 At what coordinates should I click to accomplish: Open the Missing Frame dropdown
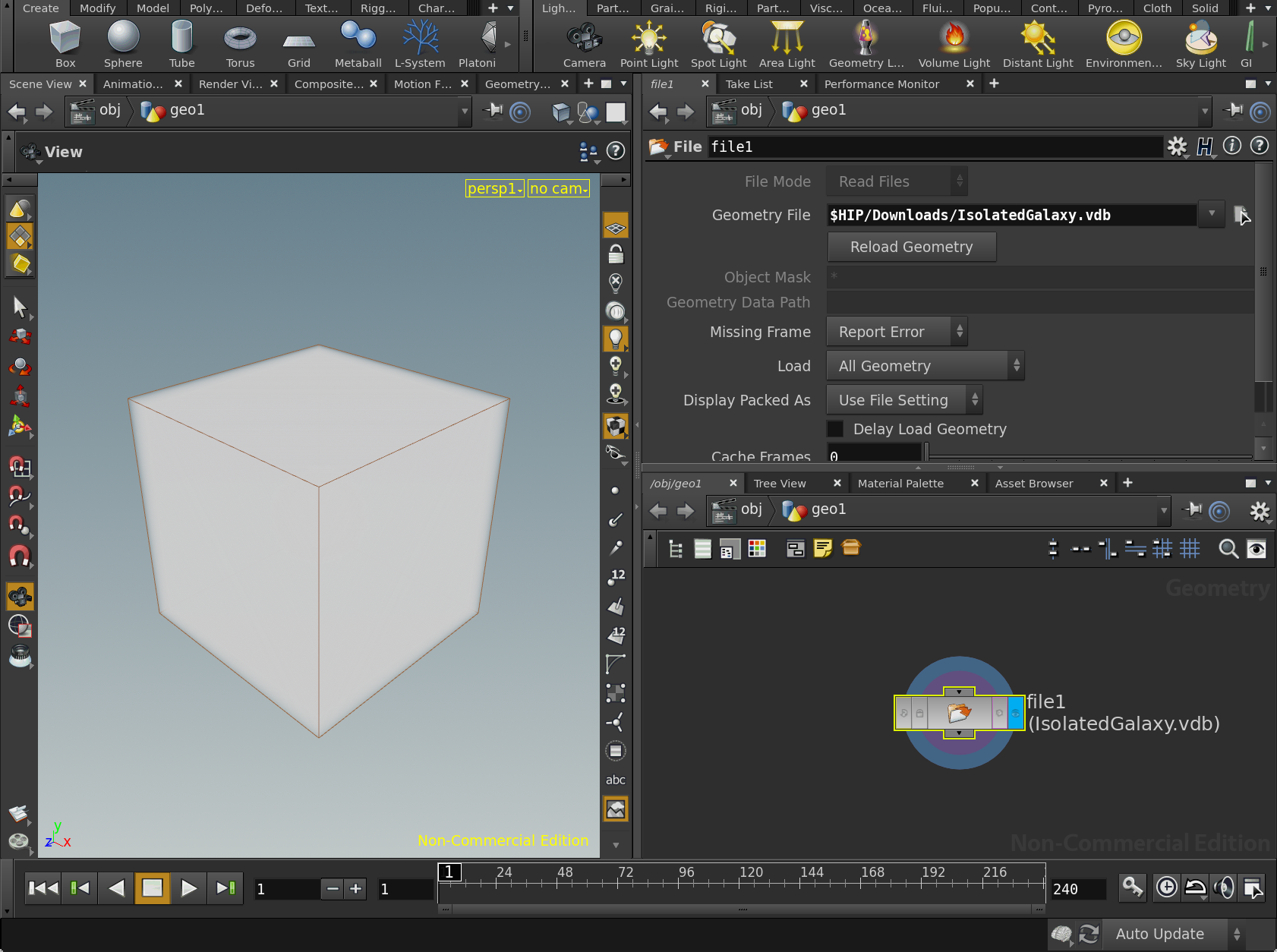(897, 332)
